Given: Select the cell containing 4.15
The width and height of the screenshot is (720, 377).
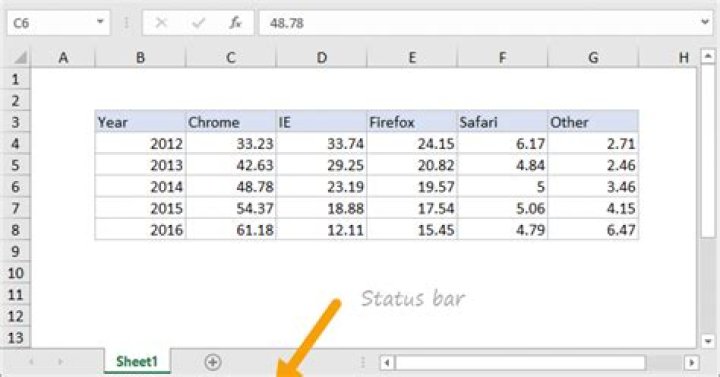Looking at the screenshot, I should tap(593, 208).
